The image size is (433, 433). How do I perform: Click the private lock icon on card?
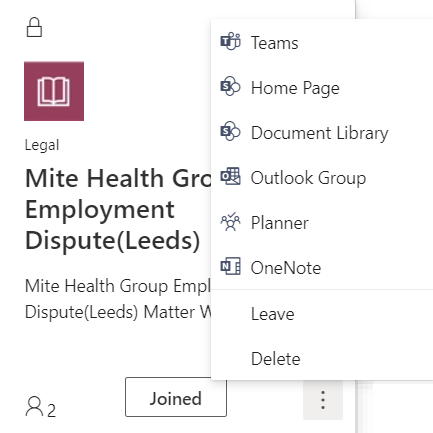34,27
